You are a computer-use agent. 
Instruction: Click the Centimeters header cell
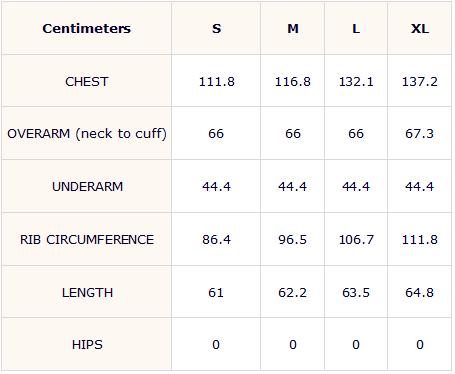click(x=87, y=29)
